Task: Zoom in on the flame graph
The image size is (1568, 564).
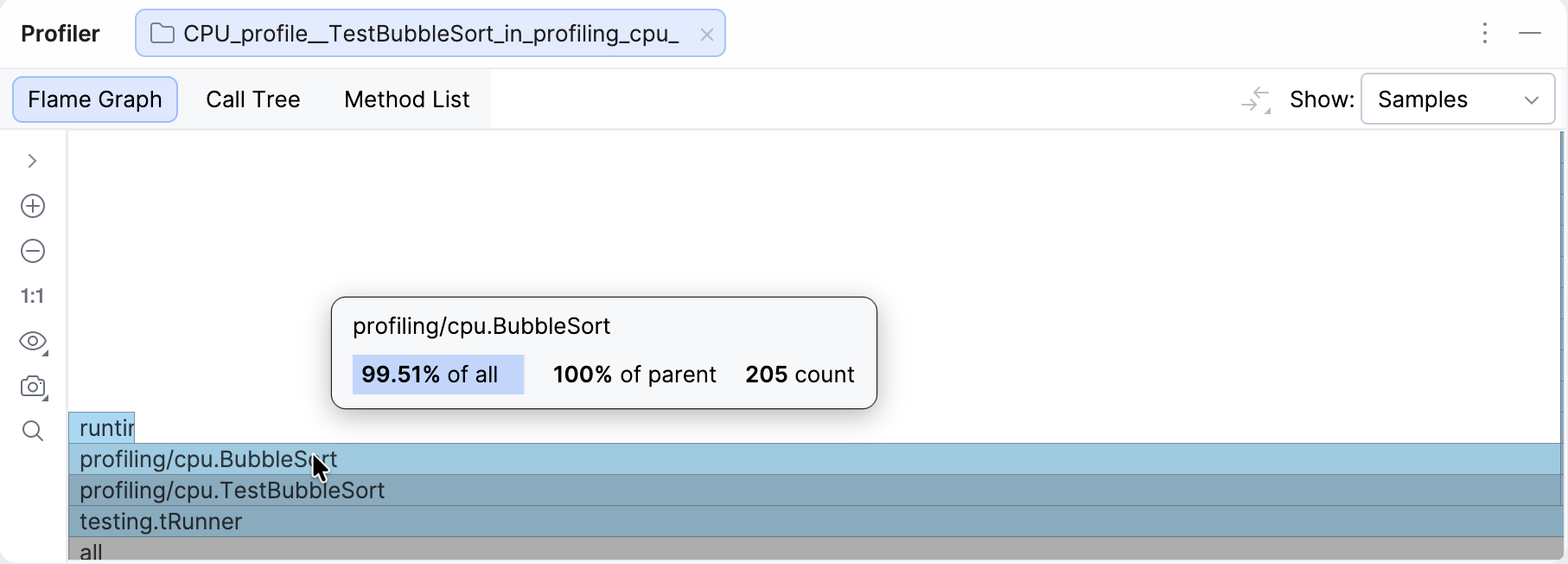Action: [x=33, y=206]
